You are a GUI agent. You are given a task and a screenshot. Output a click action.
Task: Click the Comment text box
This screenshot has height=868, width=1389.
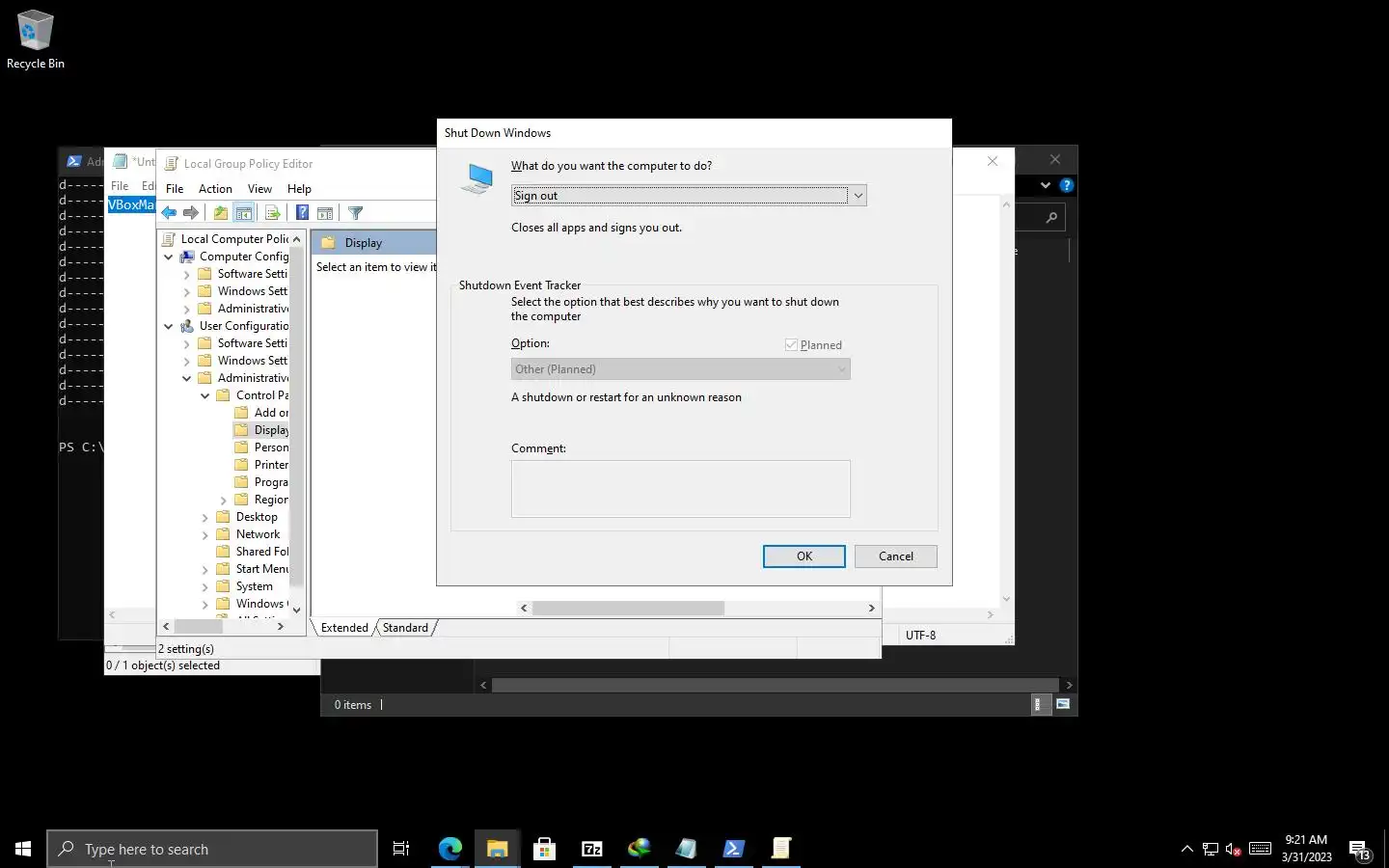tap(681, 489)
